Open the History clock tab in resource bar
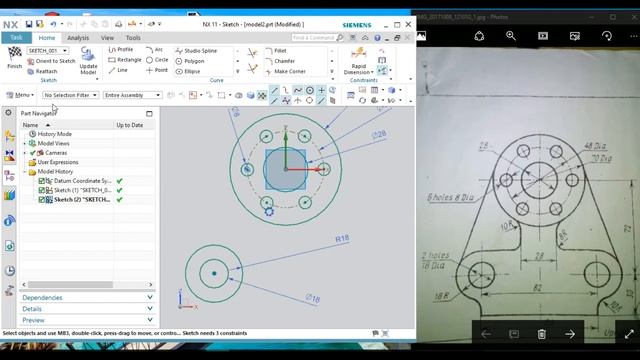The height and width of the screenshot is (360, 640). pyautogui.click(x=9, y=271)
